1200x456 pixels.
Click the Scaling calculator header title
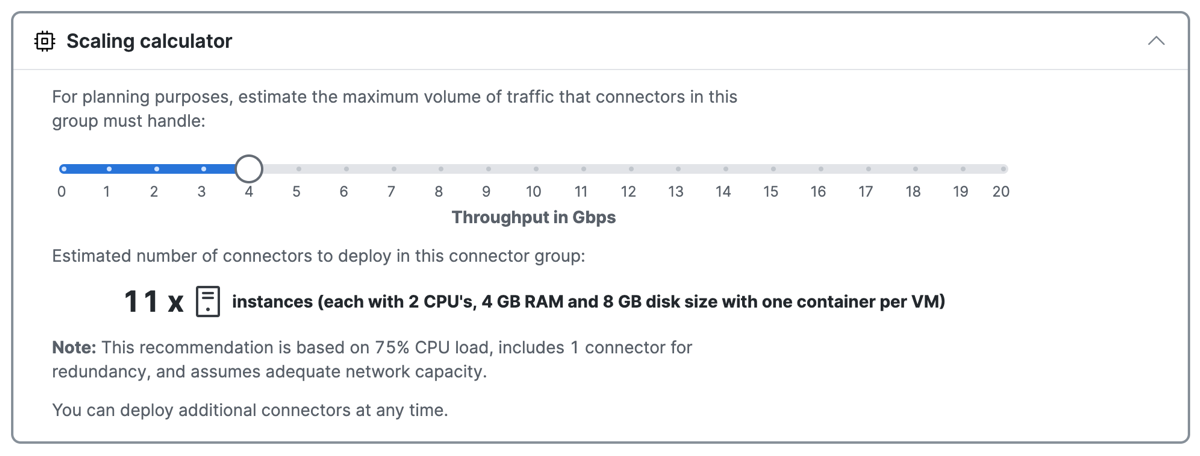click(149, 41)
